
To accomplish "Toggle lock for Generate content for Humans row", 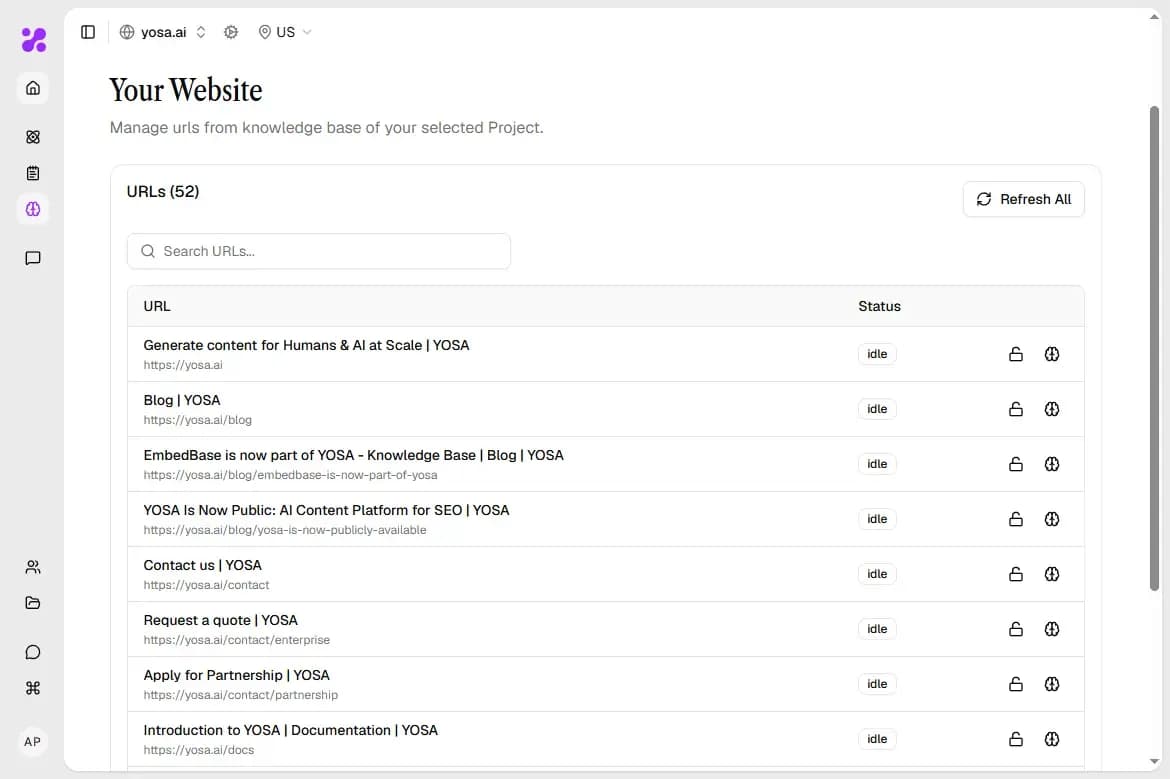I will coord(1016,354).
